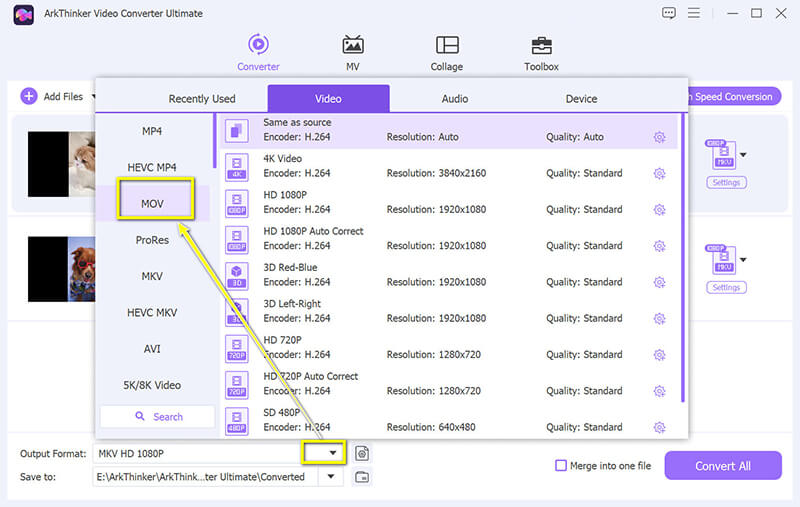Image resolution: width=800 pixels, height=507 pixels.
Task: Select MP4 in the format list
Action: point(152,131)
